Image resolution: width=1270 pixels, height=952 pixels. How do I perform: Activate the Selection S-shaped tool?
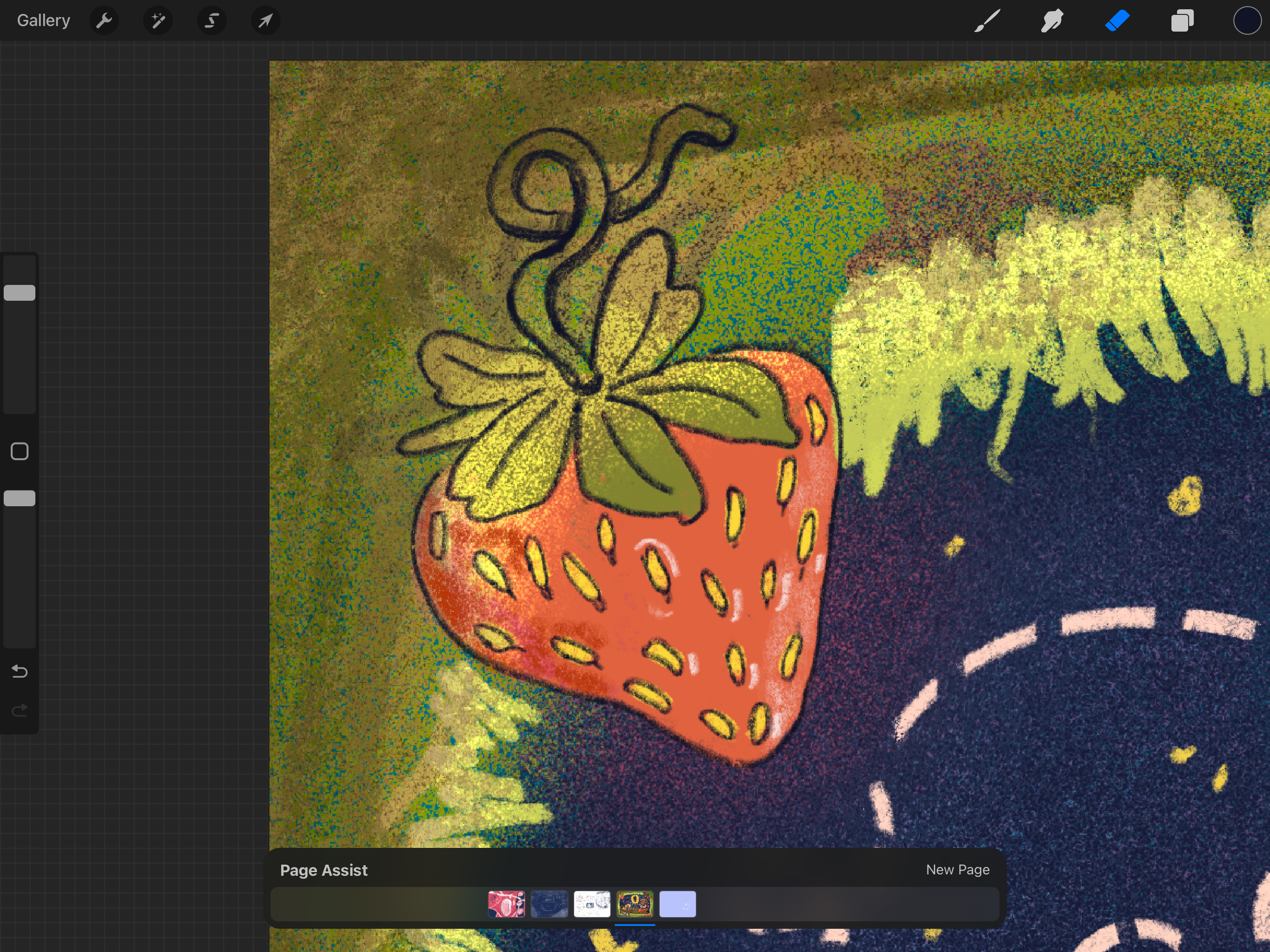pyautogui.click(x=212, y=21)
